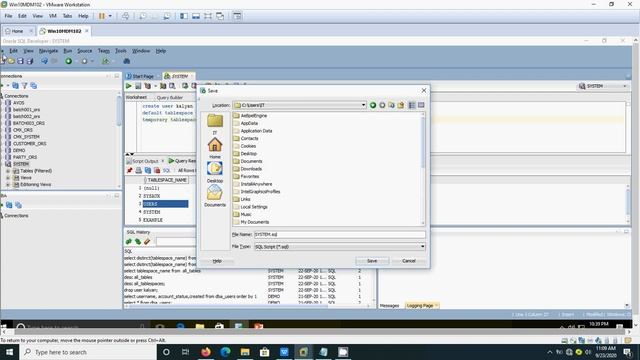Select the DEMO connection in tree
The image size is (640, 360).
tap(19, 150)
